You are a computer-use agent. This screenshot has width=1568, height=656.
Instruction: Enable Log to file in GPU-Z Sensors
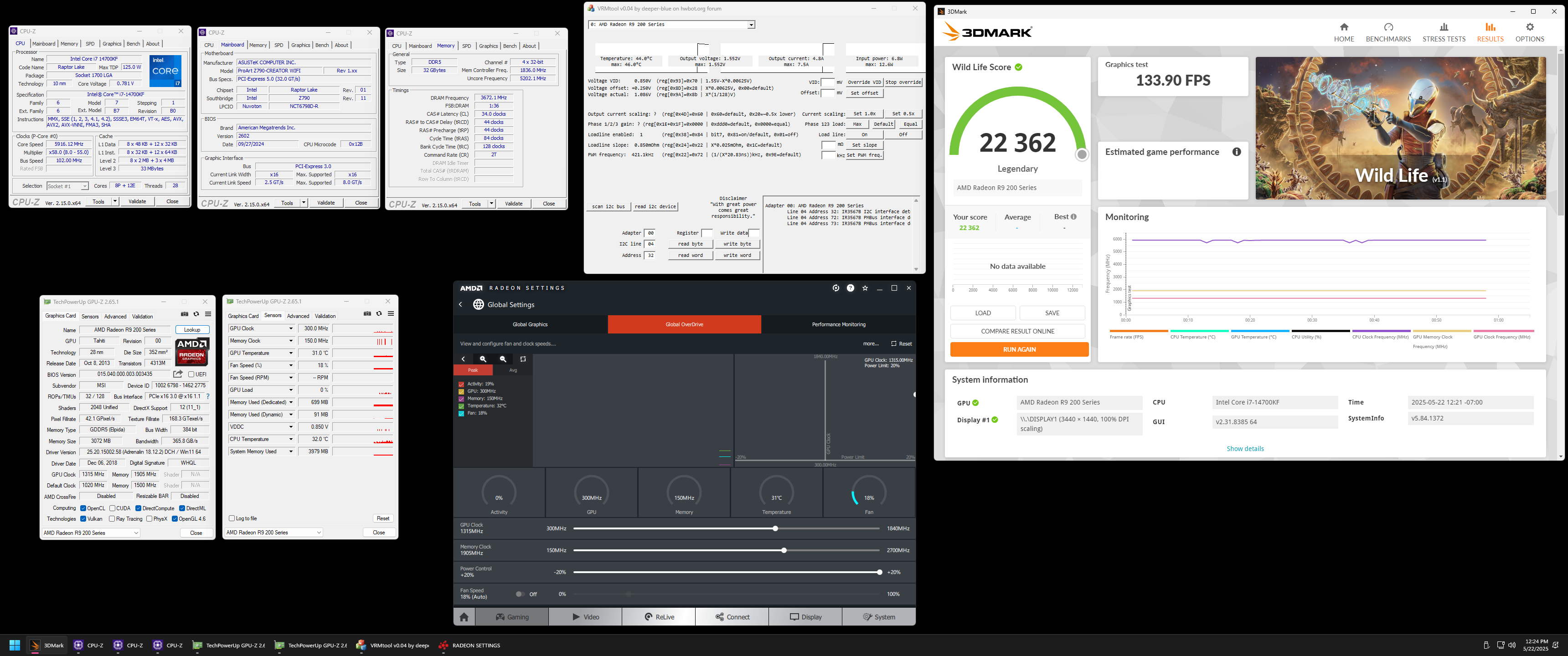click(x=231, y=518)
